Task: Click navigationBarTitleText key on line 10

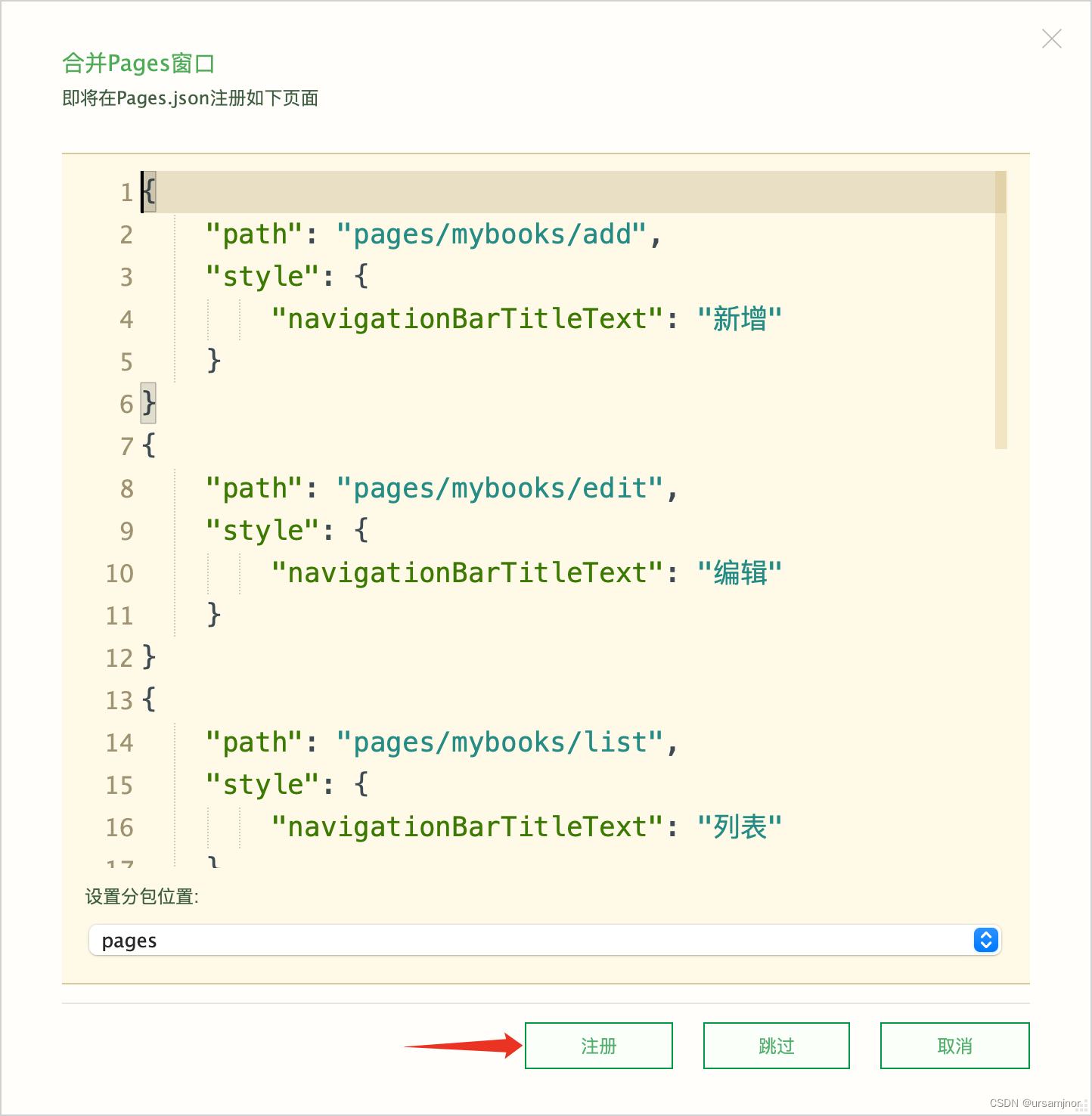Action: pos(467,573)
